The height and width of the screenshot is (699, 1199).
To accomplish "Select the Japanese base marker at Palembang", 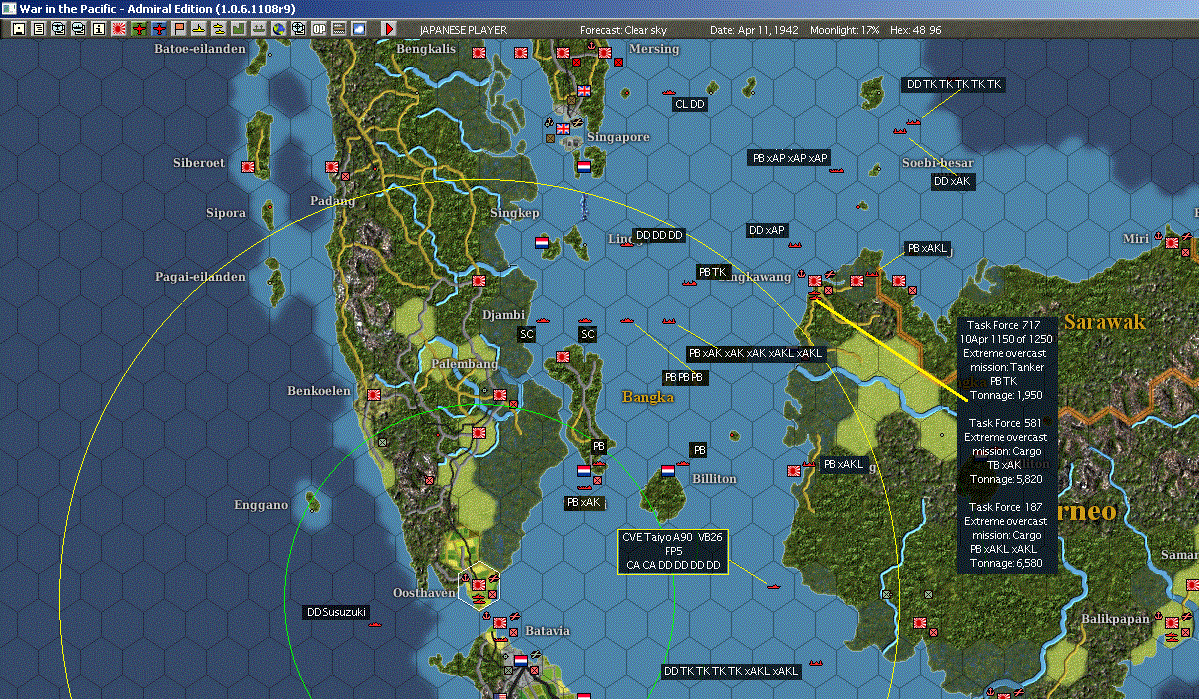I will pyautogui.click(x=499, y=395).
